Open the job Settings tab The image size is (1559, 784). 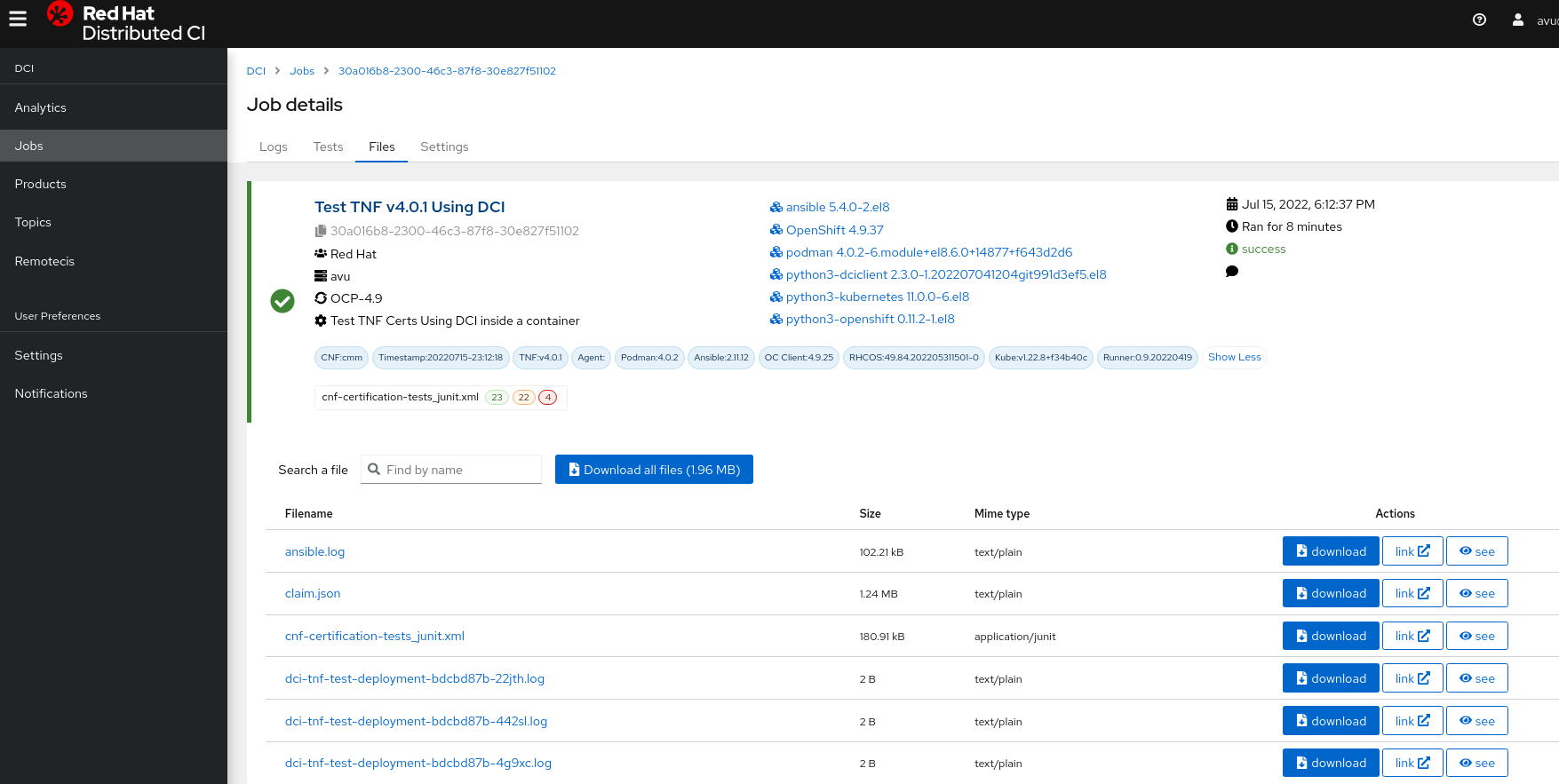444,147
